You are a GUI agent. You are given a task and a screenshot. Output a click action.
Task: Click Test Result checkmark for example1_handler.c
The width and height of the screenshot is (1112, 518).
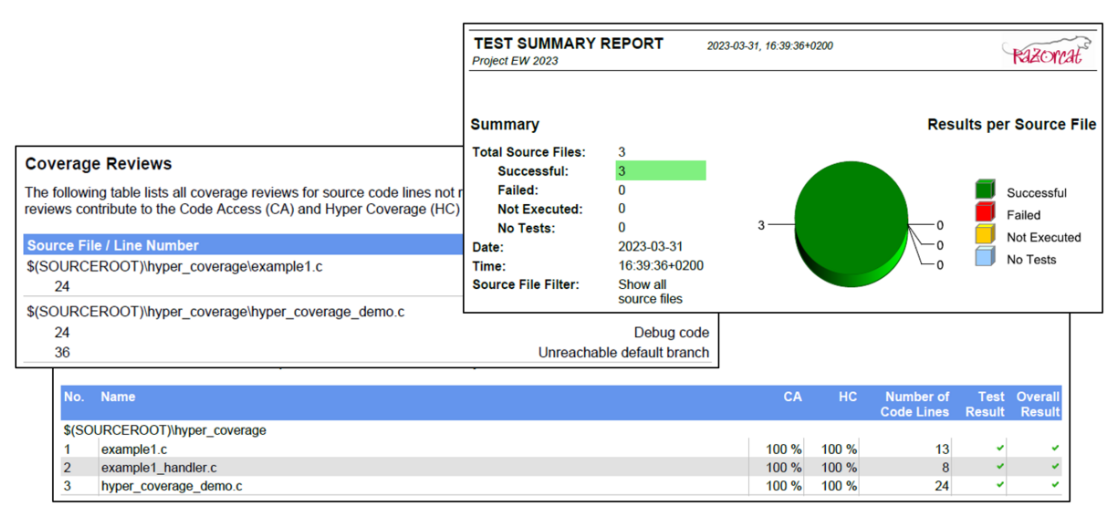coord(999,467)
